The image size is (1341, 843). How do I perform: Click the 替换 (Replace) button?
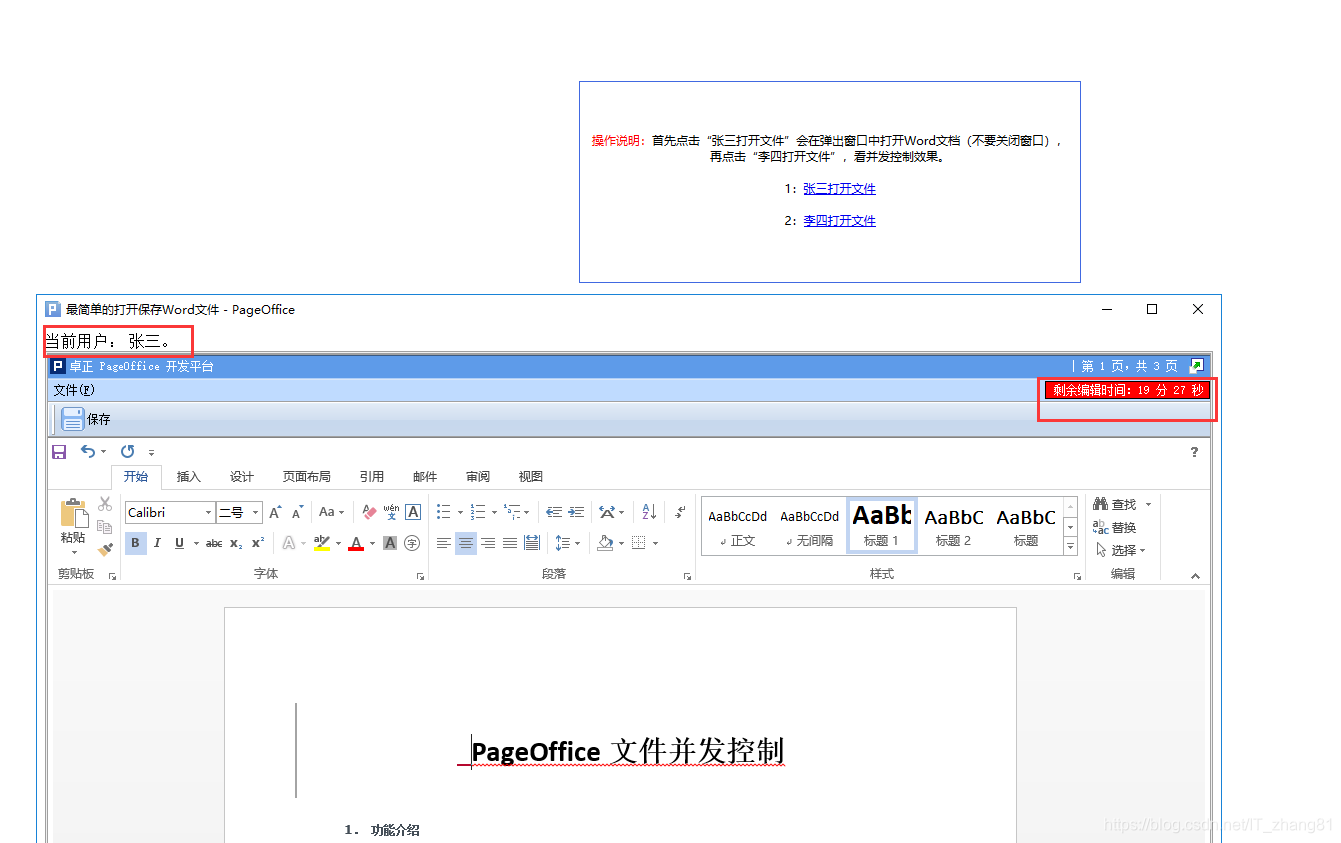pyautogui.click(x=1115, y=527)
